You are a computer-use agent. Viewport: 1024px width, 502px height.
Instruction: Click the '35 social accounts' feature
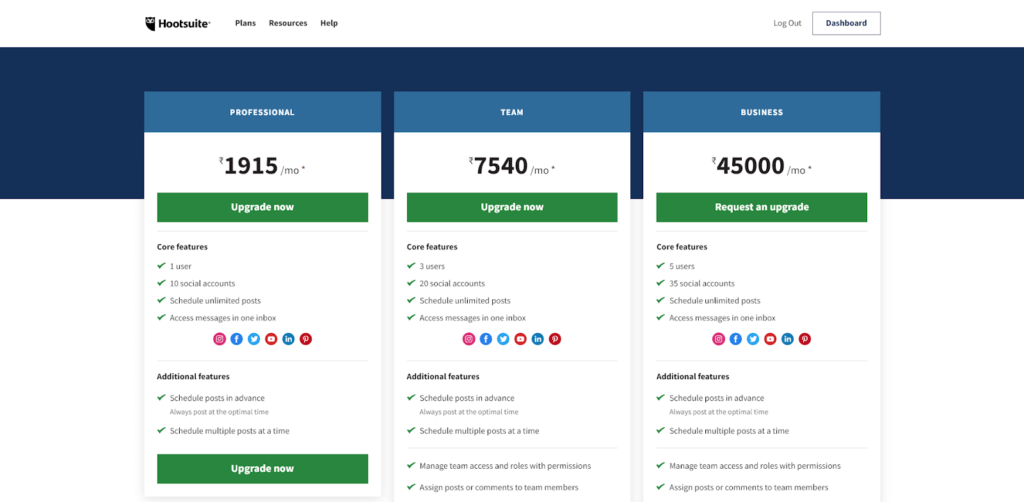tap(702, 283)
